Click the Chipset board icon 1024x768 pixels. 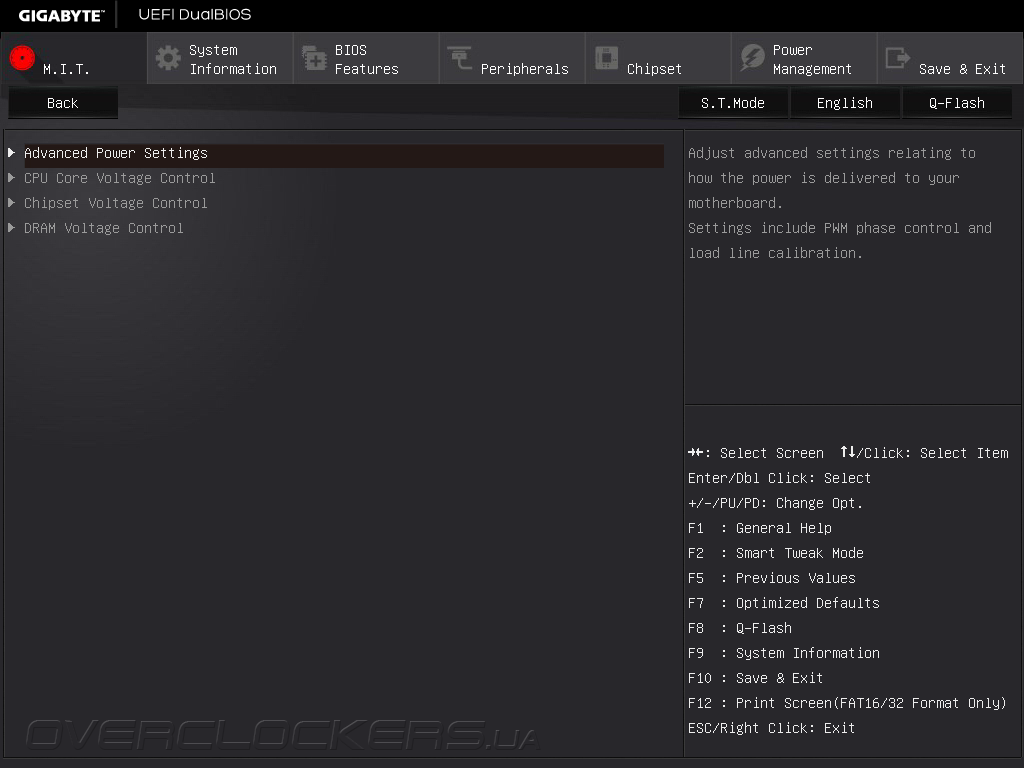coord(606,58)
